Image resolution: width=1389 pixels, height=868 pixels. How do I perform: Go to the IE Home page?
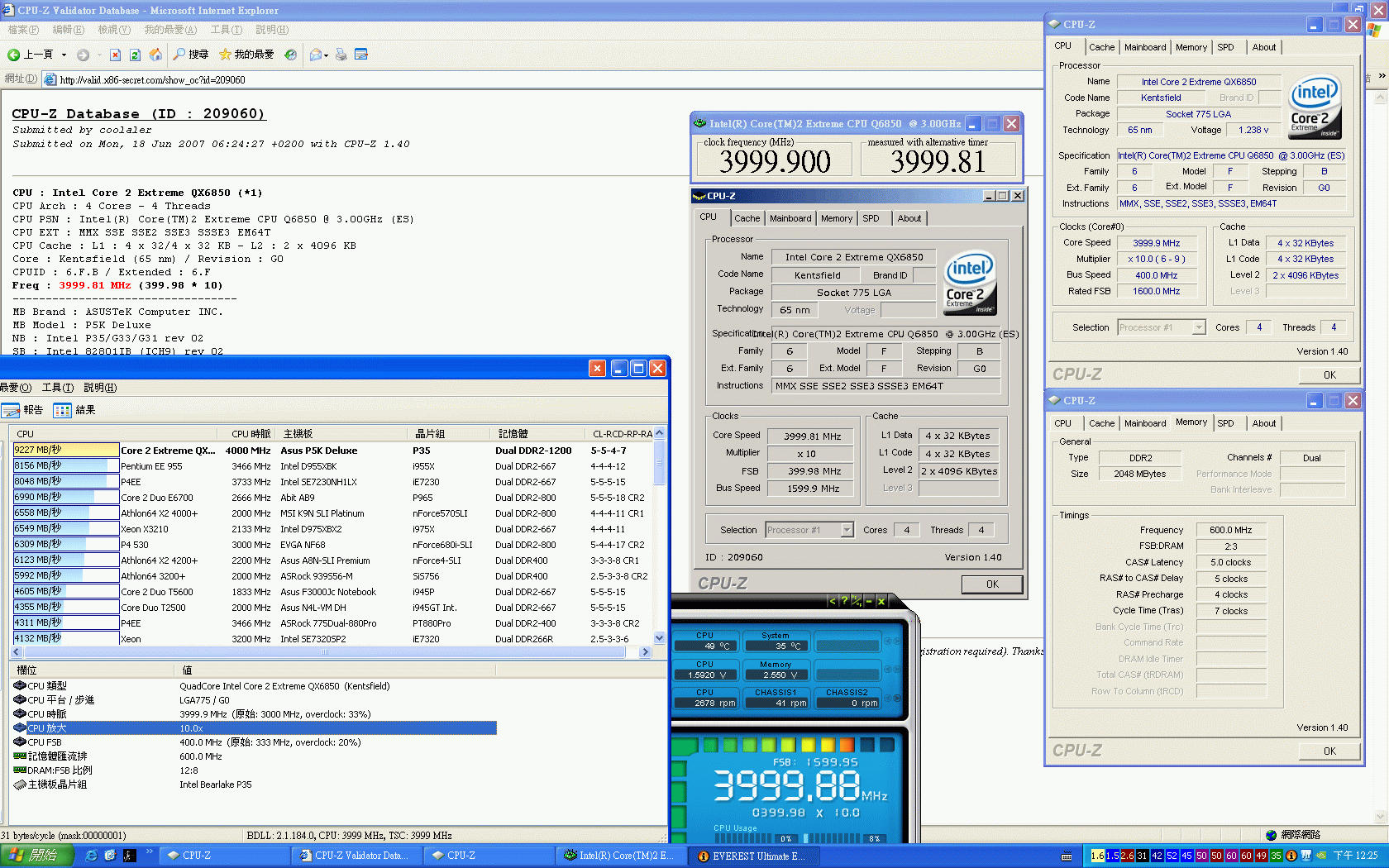(x=155, y=55)
